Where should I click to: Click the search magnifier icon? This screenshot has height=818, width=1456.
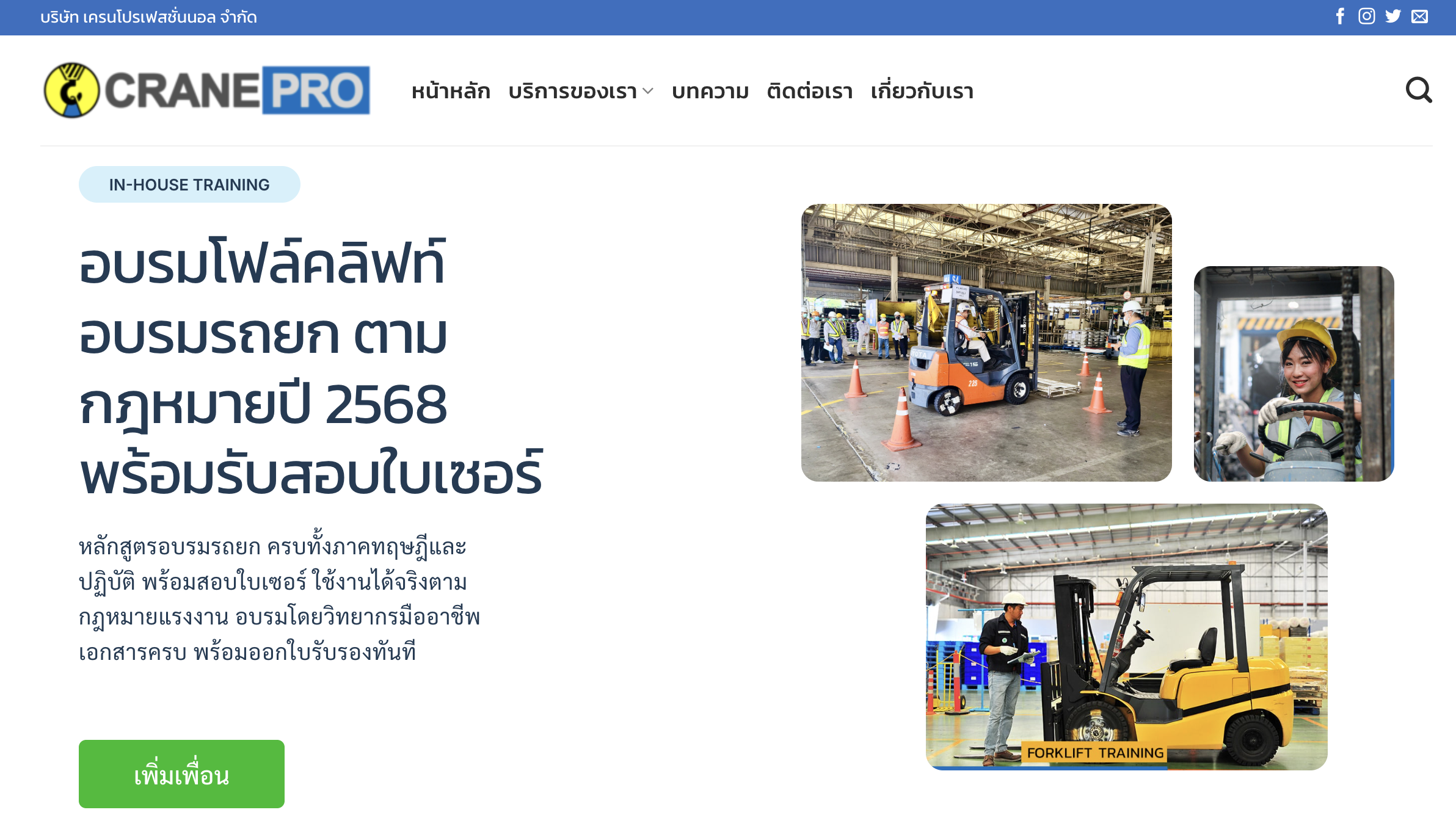(x=1419, y=90)
